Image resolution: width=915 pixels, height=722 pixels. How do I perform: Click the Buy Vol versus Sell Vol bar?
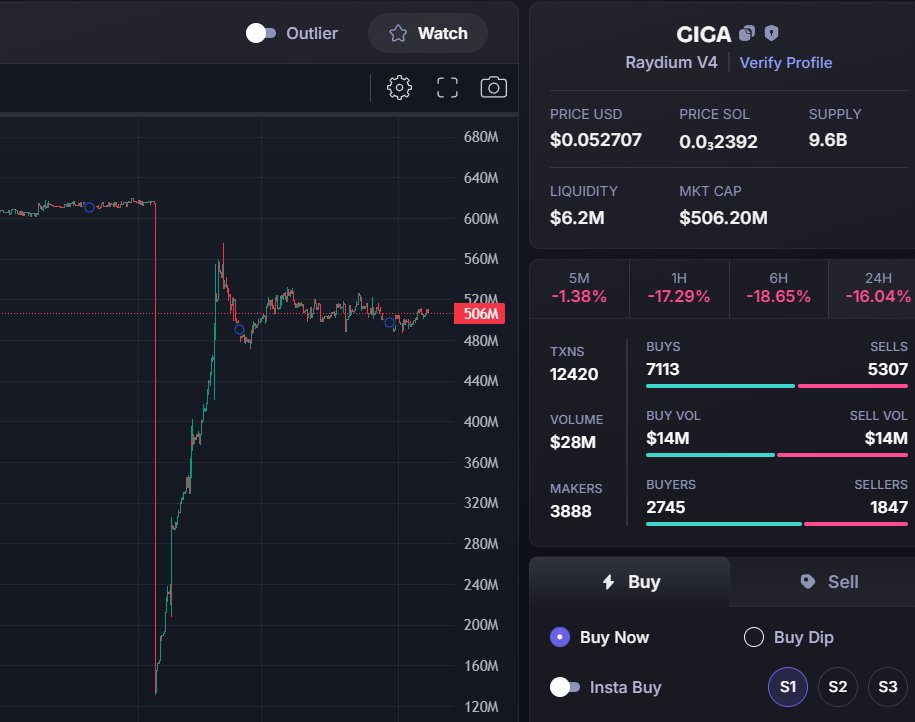coord(777,455)
